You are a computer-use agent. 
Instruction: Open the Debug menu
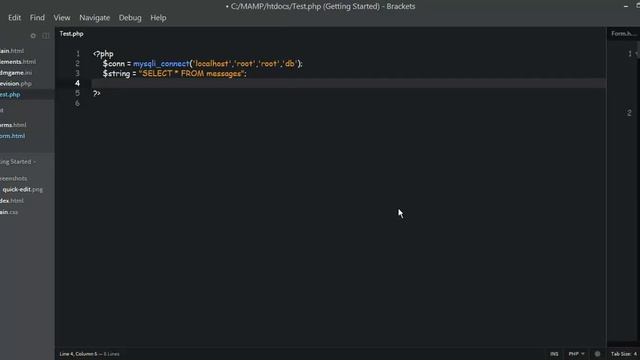tap(130, 18)
